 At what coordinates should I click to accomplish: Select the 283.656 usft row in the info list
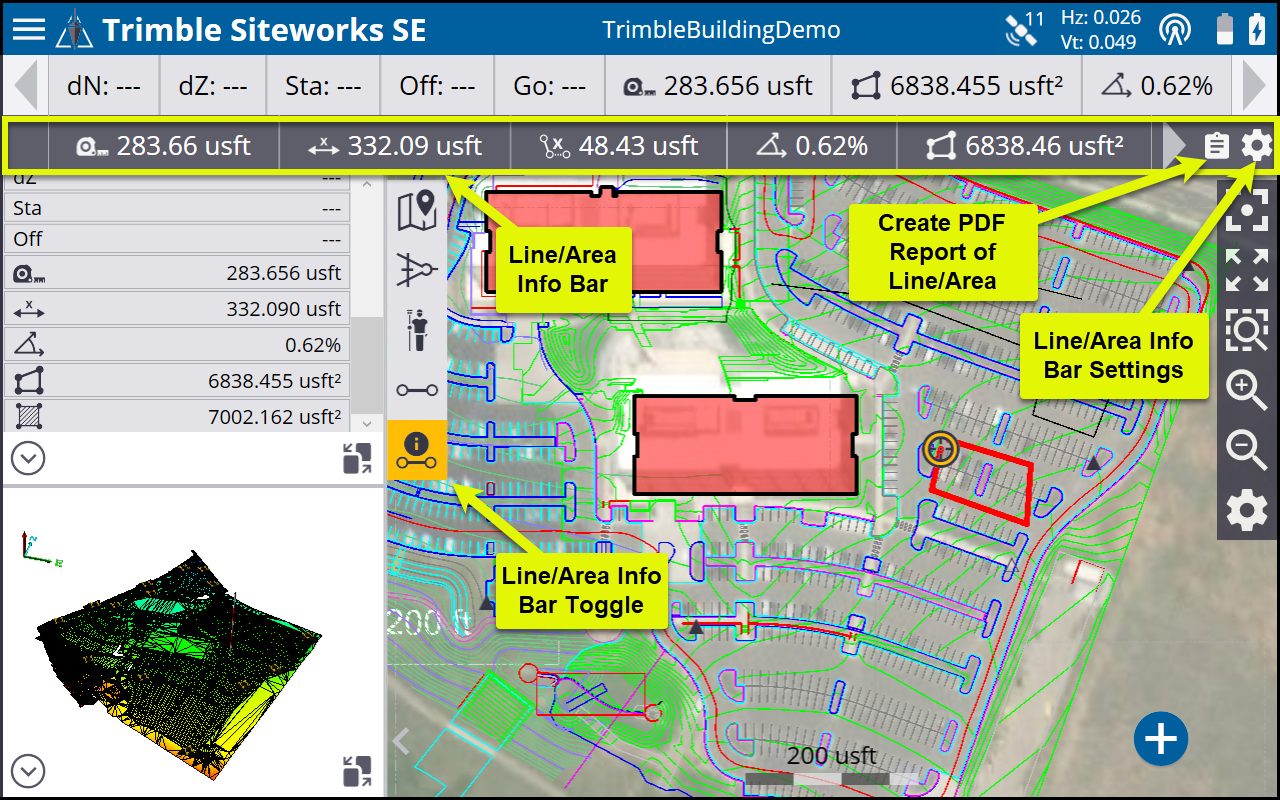[x=177, y=273]
